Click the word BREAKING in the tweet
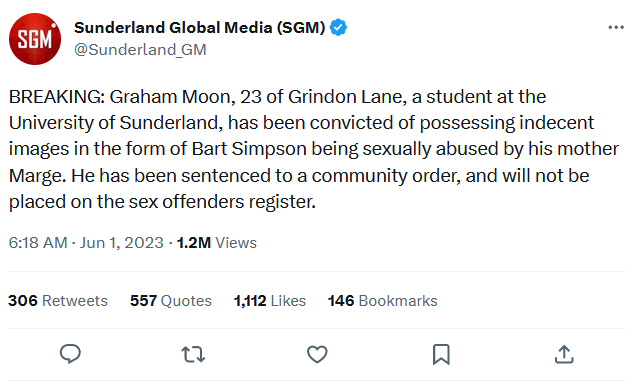Viewport: 643px width, 384px height. (x=57, y=97)
